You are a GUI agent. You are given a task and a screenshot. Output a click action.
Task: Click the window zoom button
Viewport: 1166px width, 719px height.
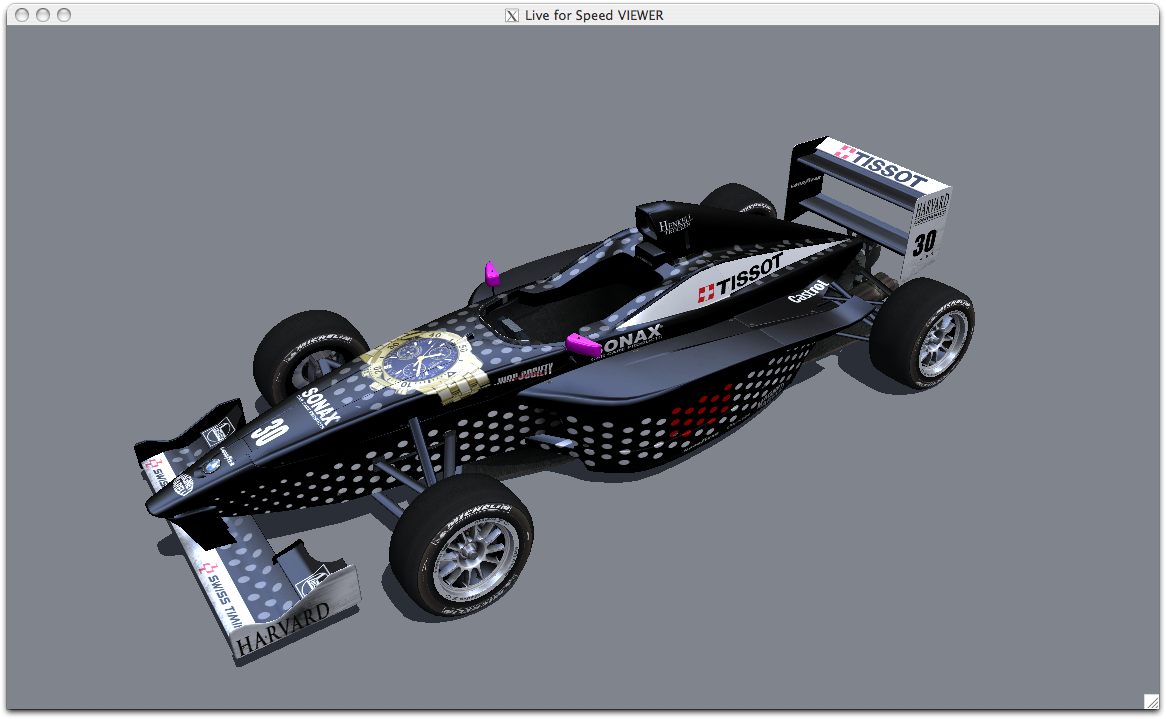[x=64, y=15]
